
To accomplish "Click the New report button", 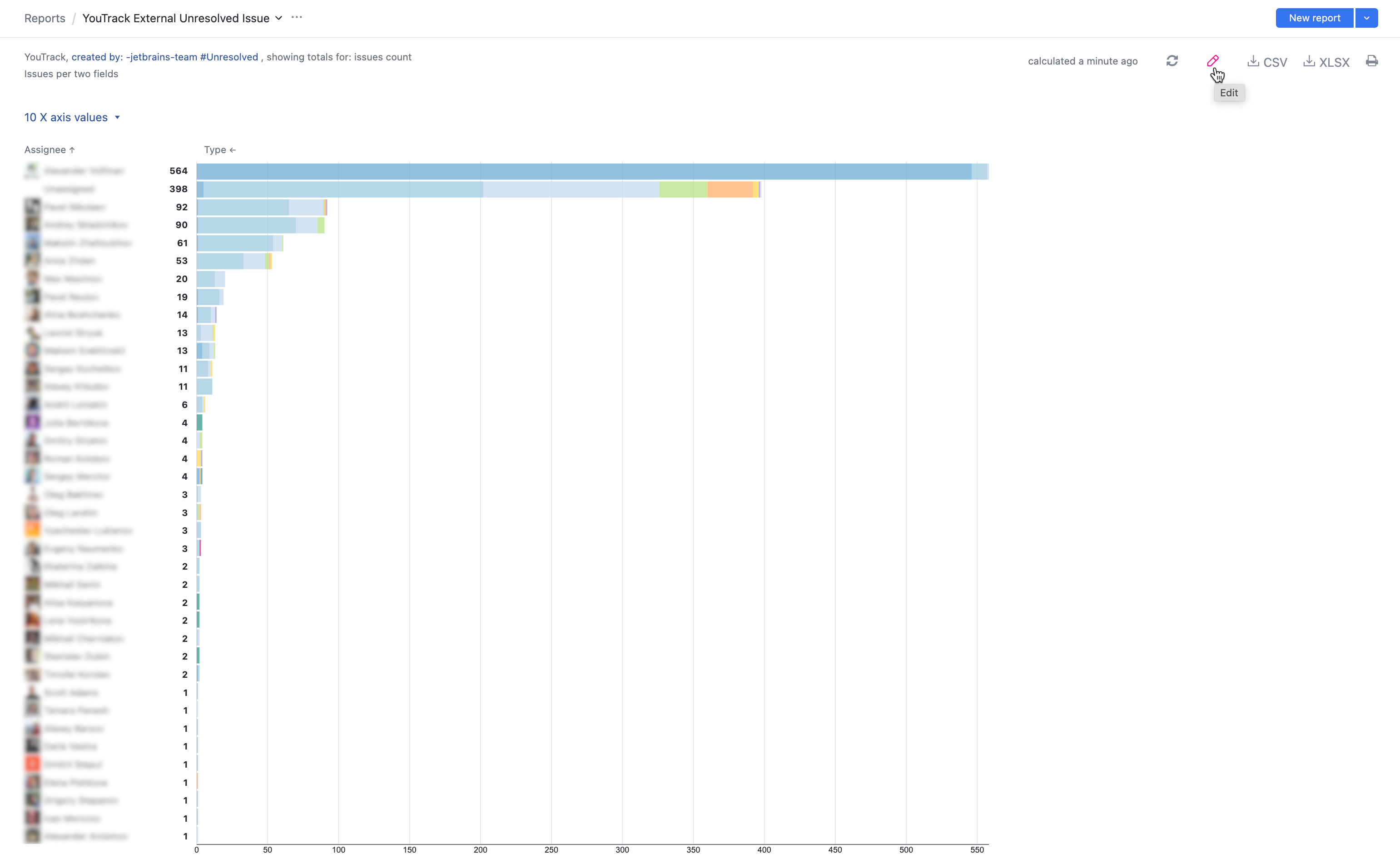I will [x=1314, y=18].
